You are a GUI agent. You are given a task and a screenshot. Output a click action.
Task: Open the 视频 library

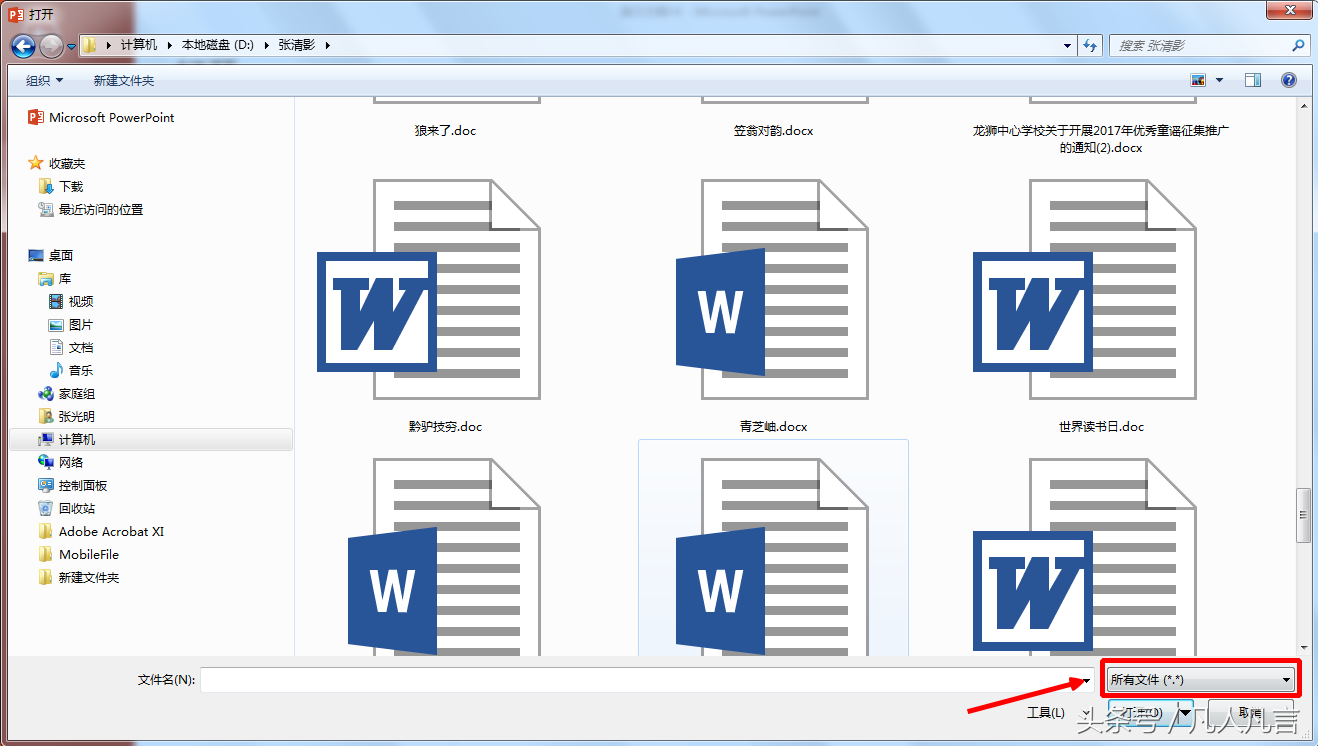click(71, 301)
